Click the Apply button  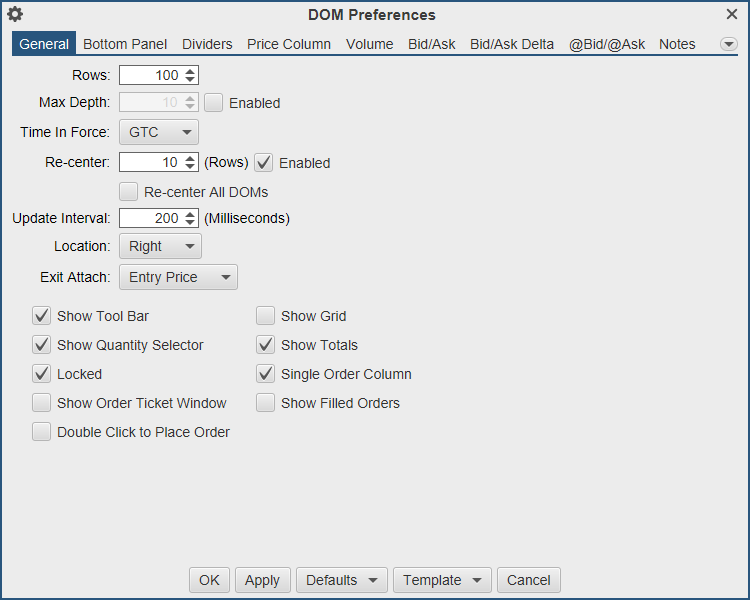[262, 580]
